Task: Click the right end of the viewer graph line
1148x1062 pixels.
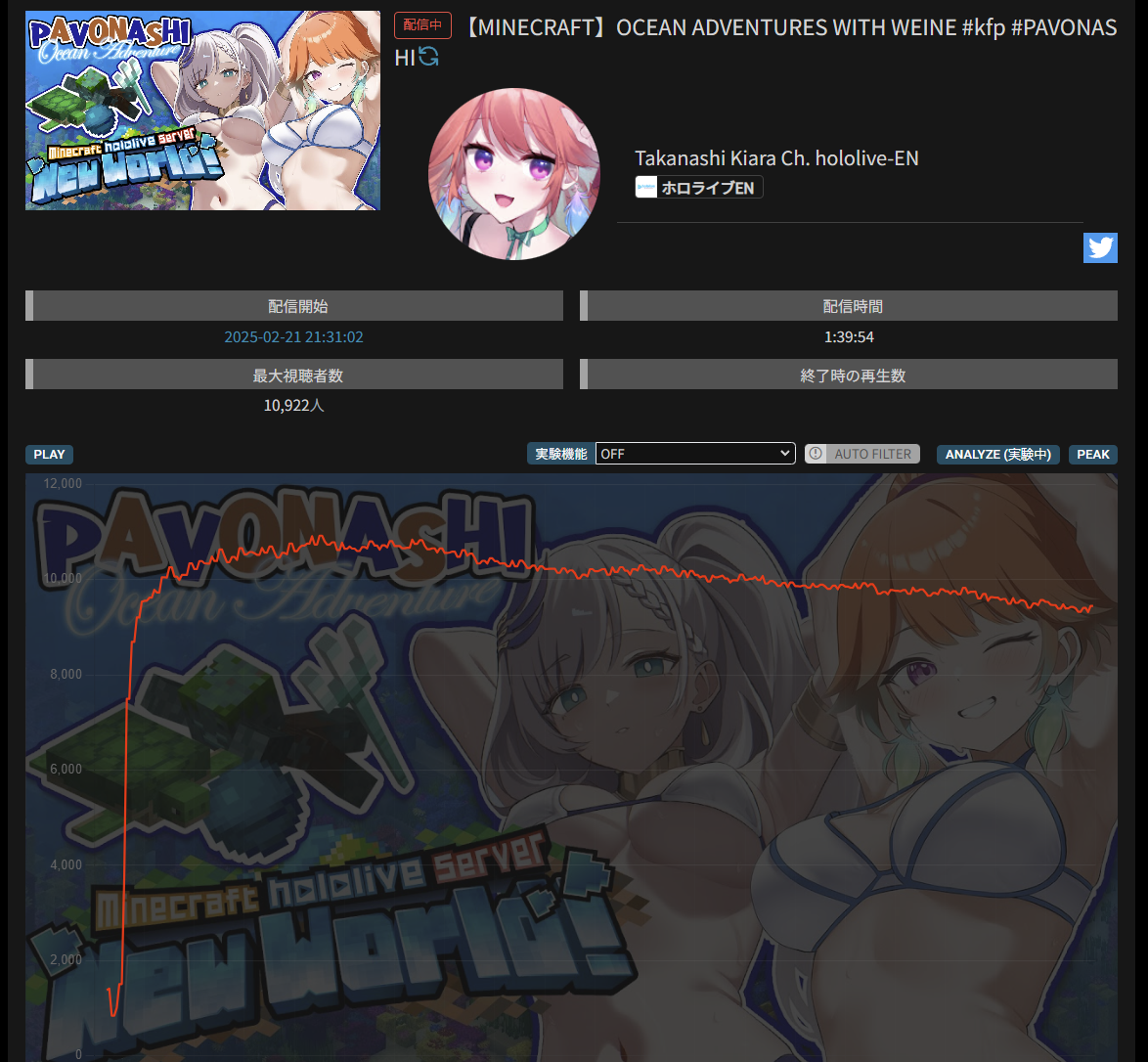Action: [x=1091, y=608]
